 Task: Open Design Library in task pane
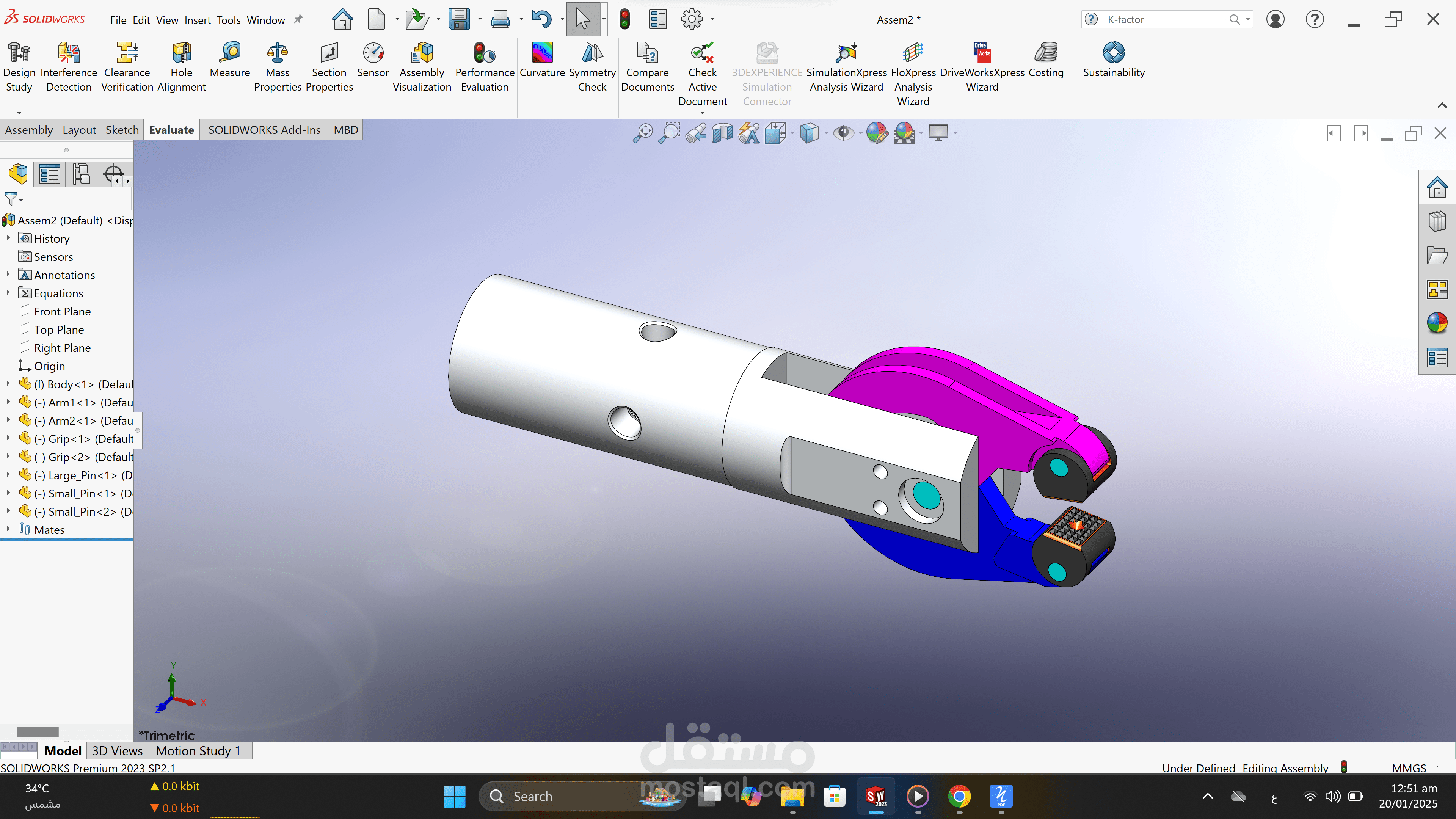(1437, 221)
